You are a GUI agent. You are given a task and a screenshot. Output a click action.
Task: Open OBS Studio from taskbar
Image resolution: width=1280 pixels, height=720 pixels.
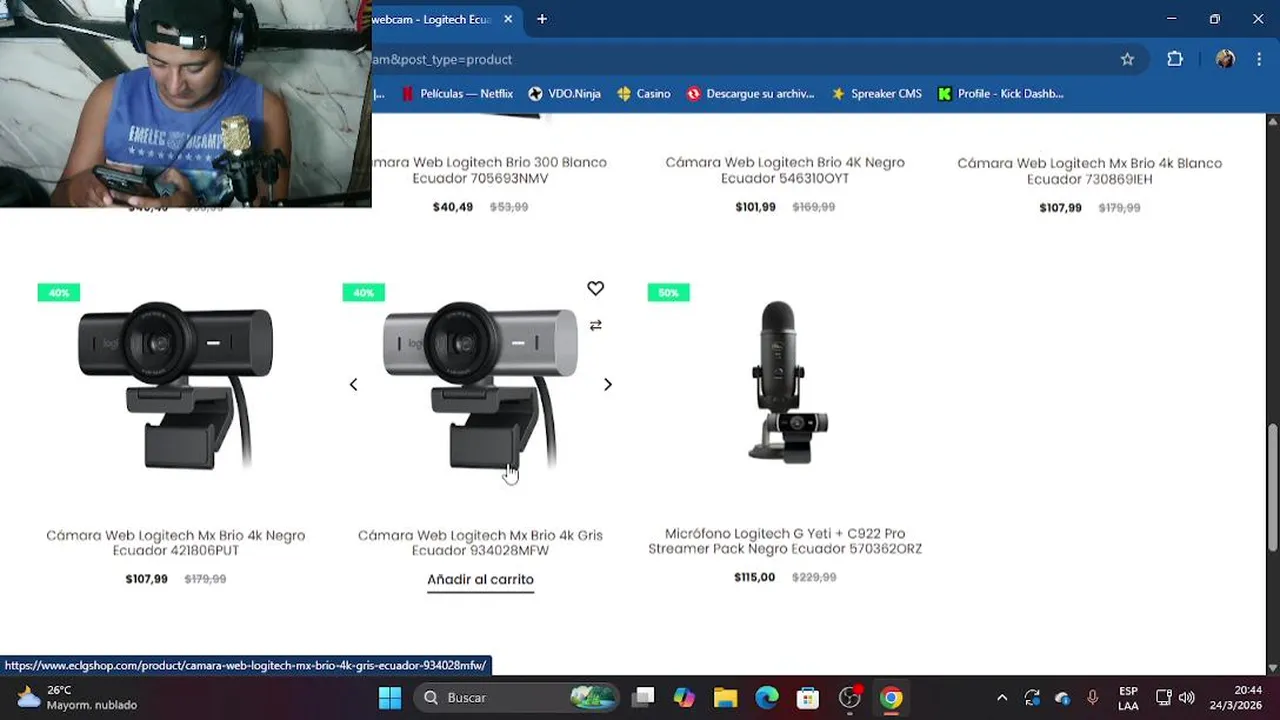pyautogui.click(x=850, y=698)
